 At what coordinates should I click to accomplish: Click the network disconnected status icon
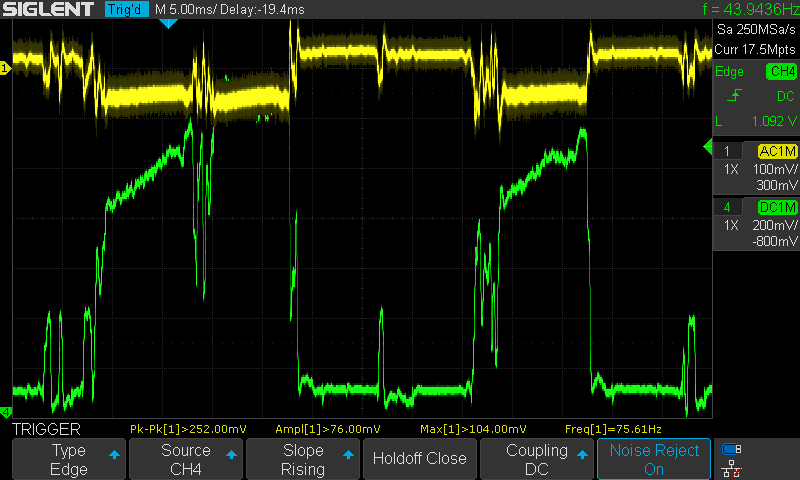click(x=732, y=468)
